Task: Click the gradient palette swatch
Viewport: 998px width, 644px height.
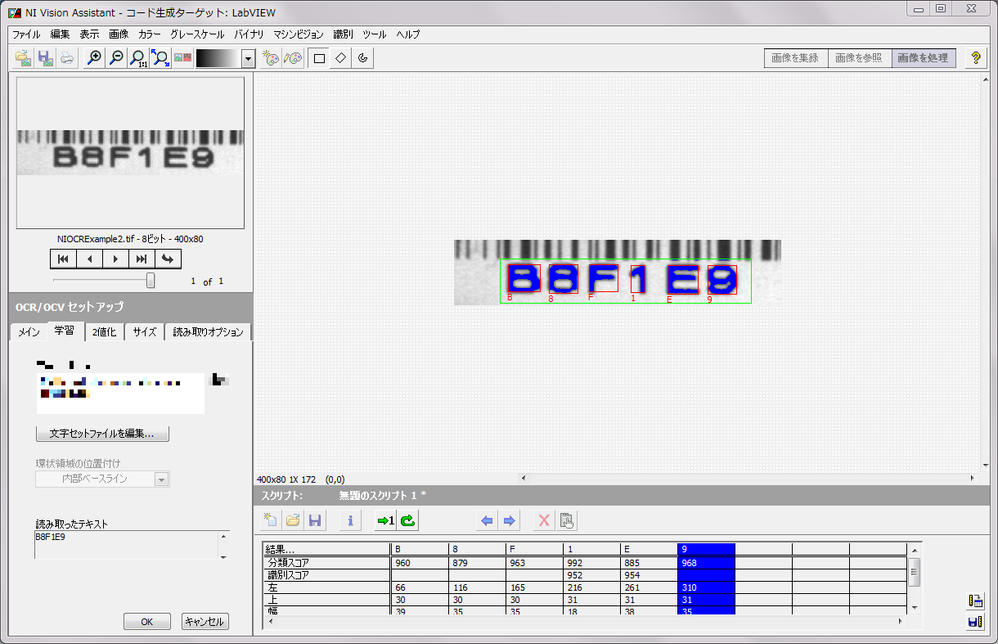Action: click(218, 59)
